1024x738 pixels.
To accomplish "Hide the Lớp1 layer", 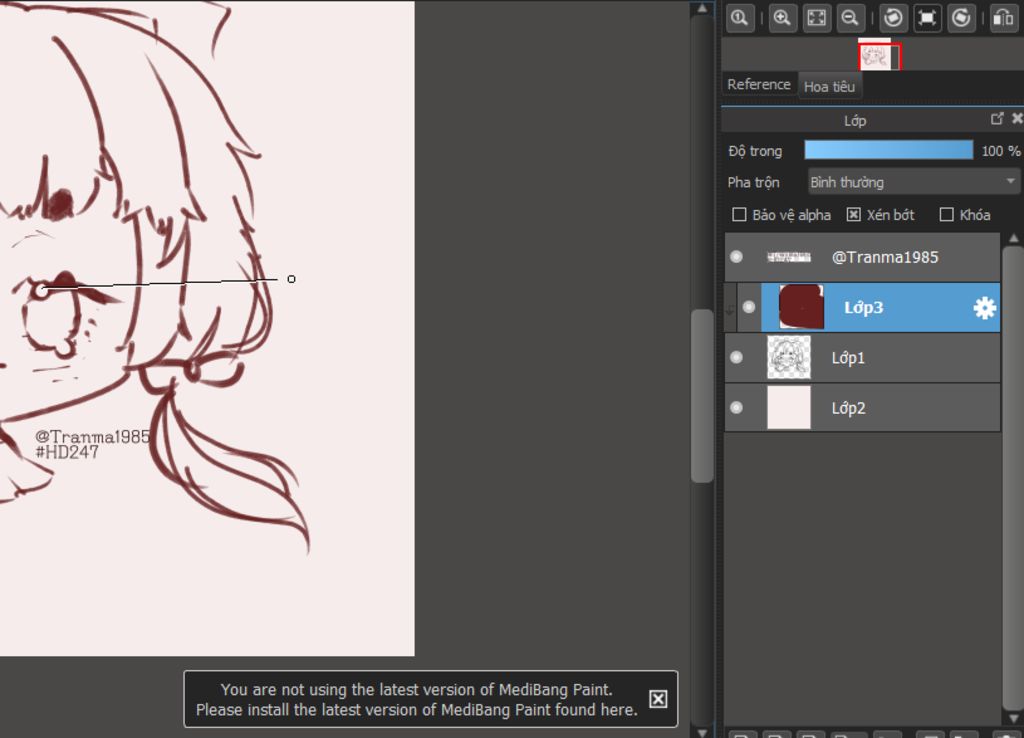I will (737, 357).
